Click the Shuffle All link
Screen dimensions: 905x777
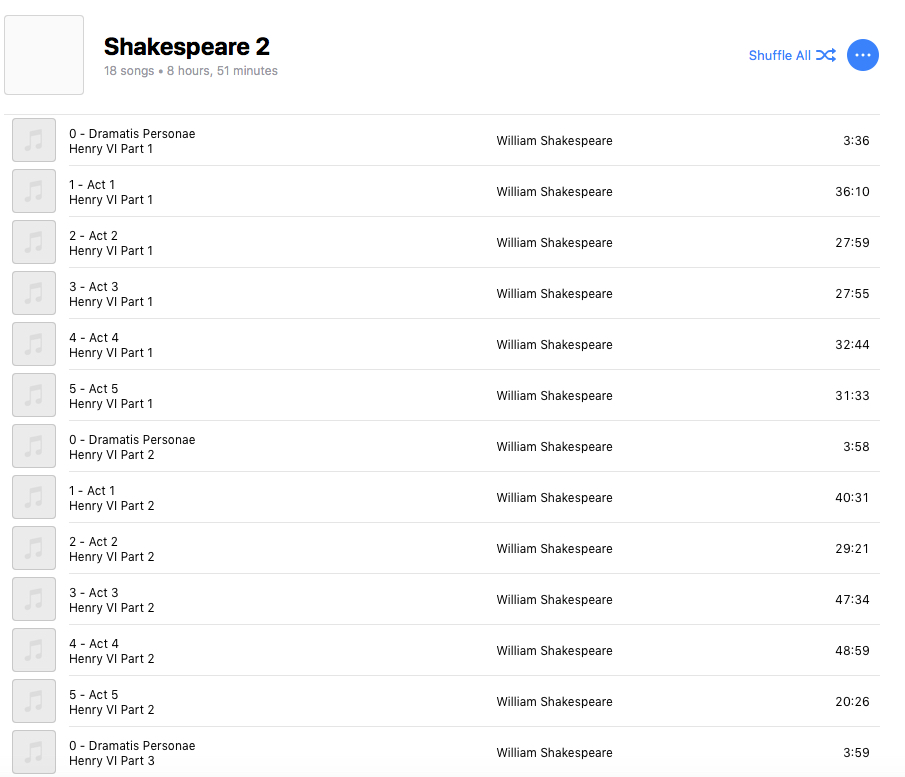792,55
